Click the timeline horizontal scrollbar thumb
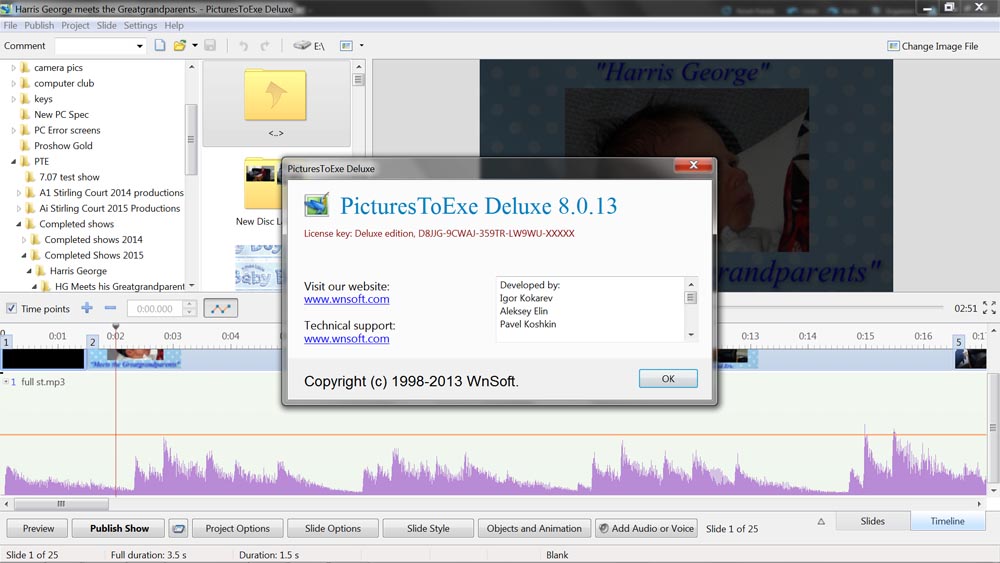 61,504
